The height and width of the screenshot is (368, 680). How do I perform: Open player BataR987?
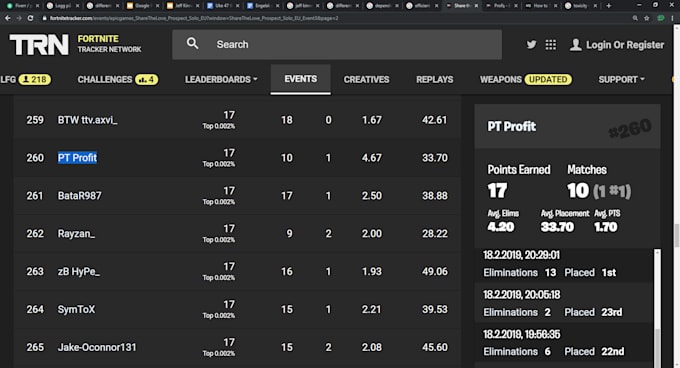tap(79, 195)
